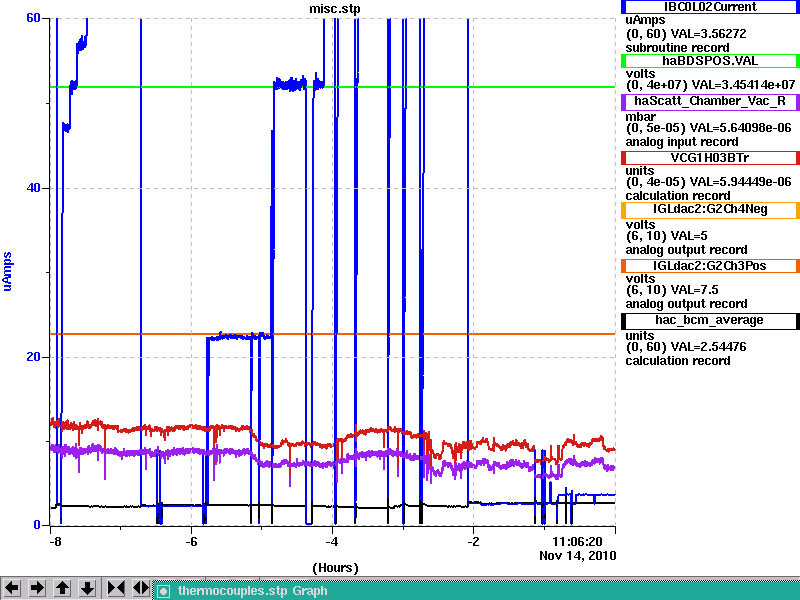
Task: Click the down arrow toolbar button
Action: (87, 588)
